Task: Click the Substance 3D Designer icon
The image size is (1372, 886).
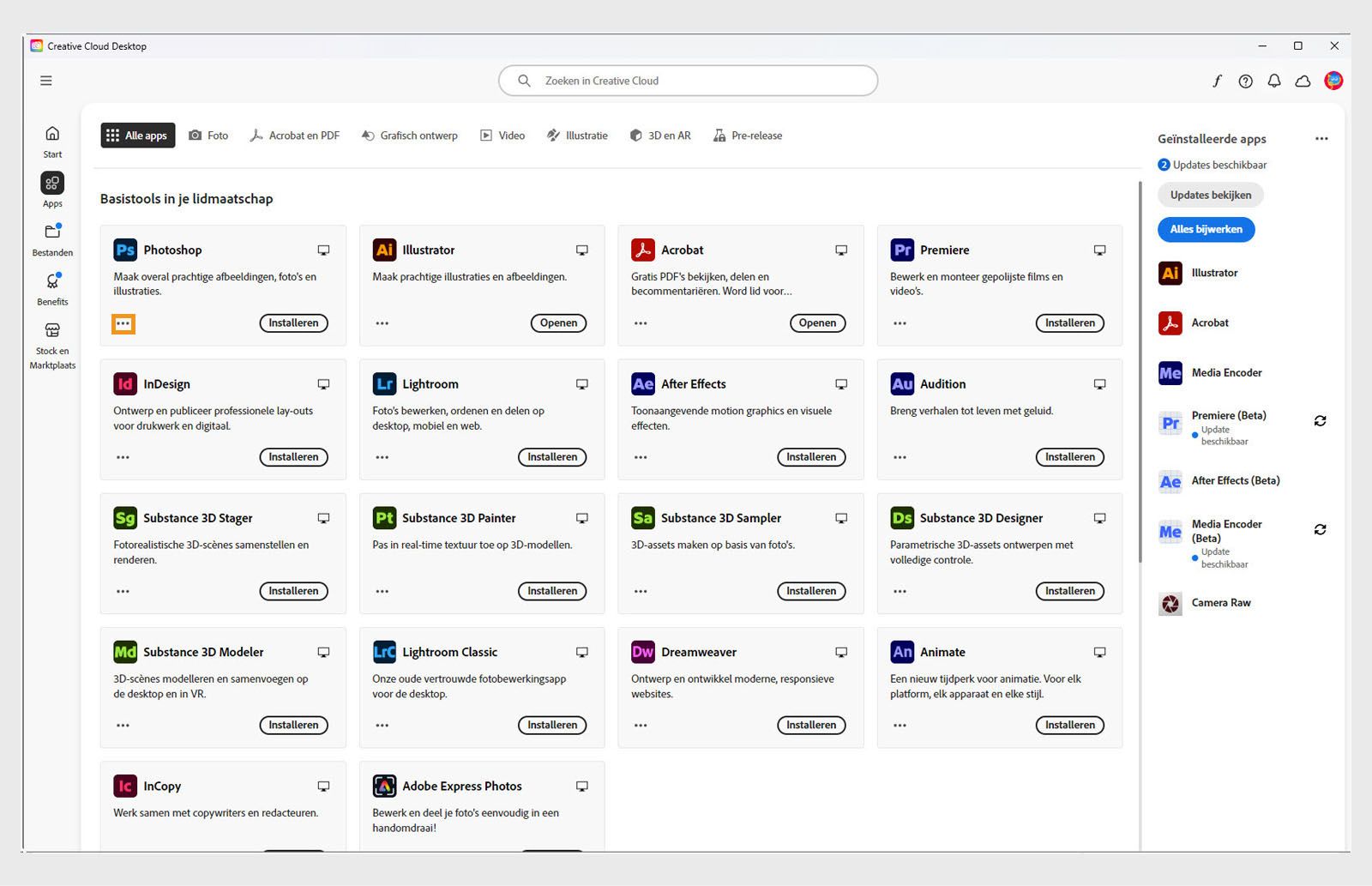Action: tap(902, 518)
